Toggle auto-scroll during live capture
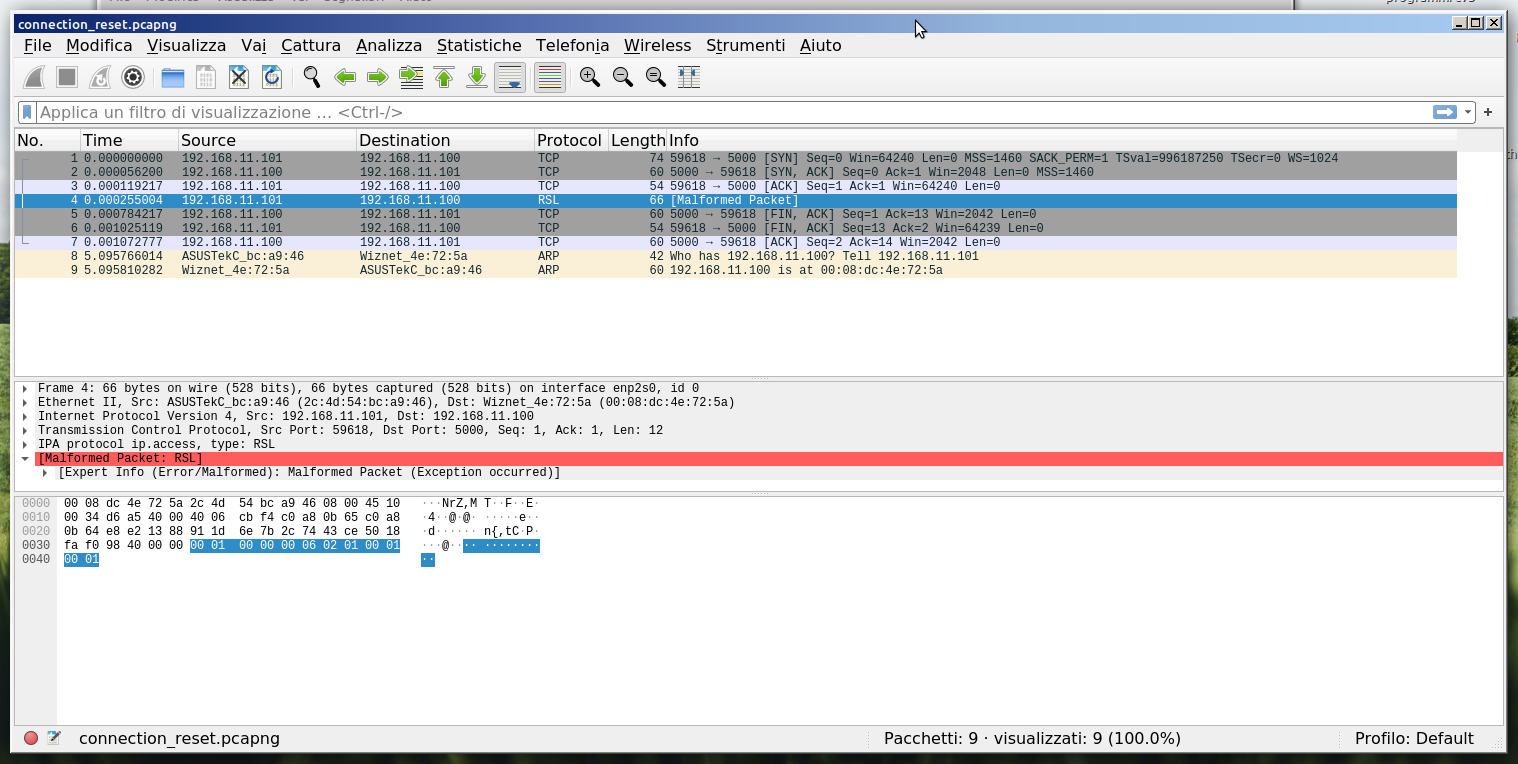 [510, 77]
